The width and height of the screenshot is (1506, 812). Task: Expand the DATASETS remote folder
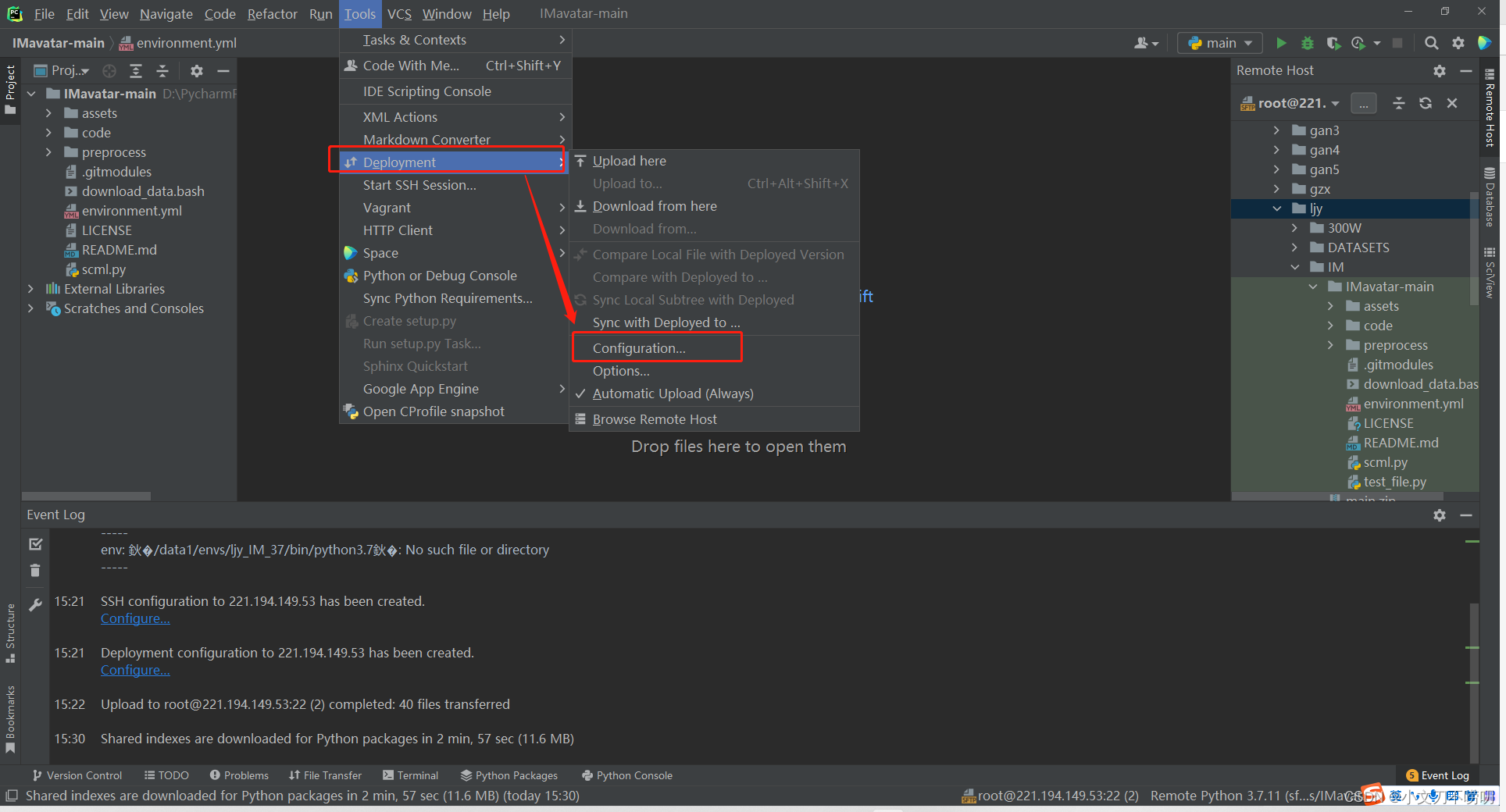click(x=1294, y=248)
